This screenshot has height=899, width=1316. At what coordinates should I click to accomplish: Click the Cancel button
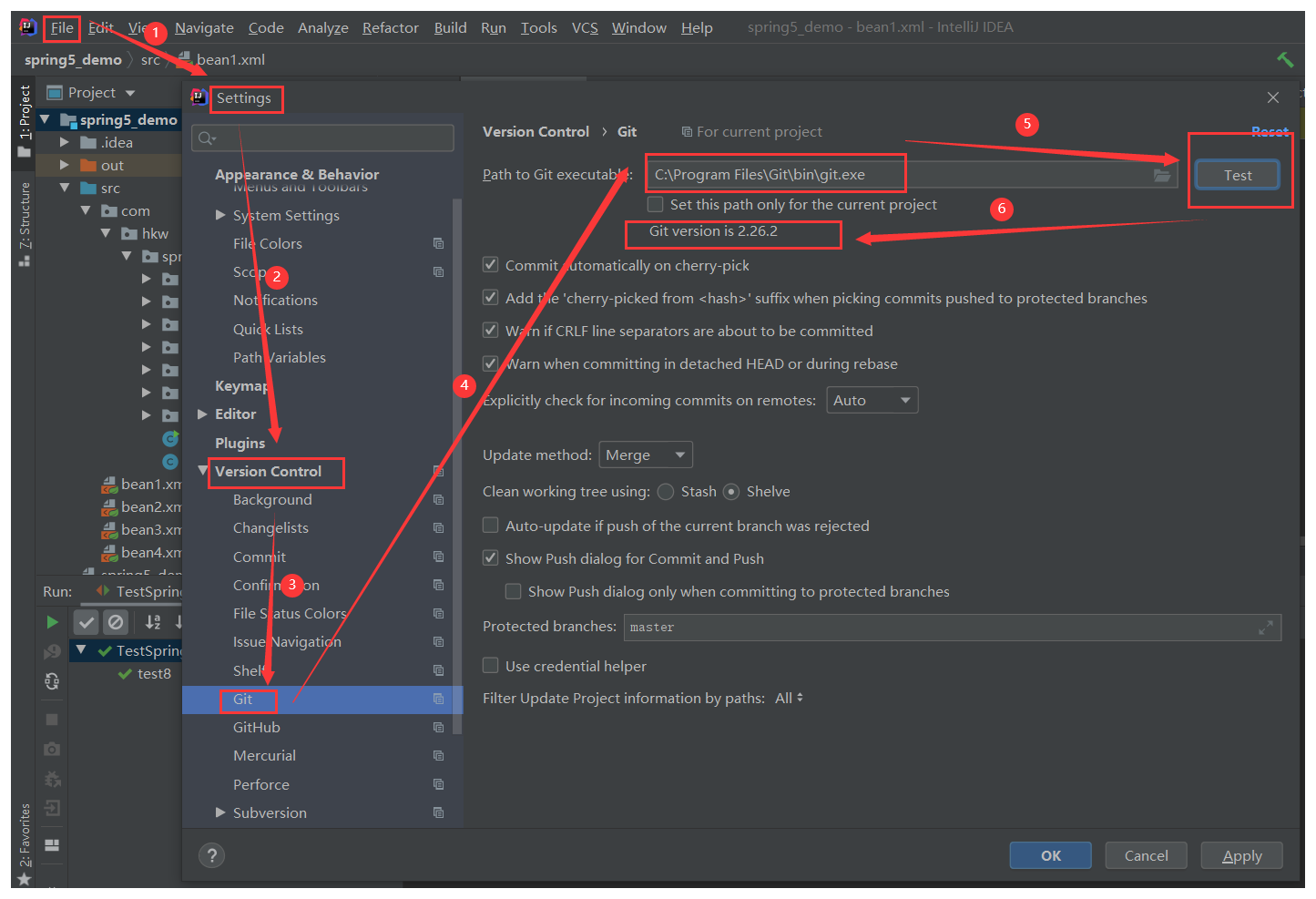click(x=1146, y=855)
